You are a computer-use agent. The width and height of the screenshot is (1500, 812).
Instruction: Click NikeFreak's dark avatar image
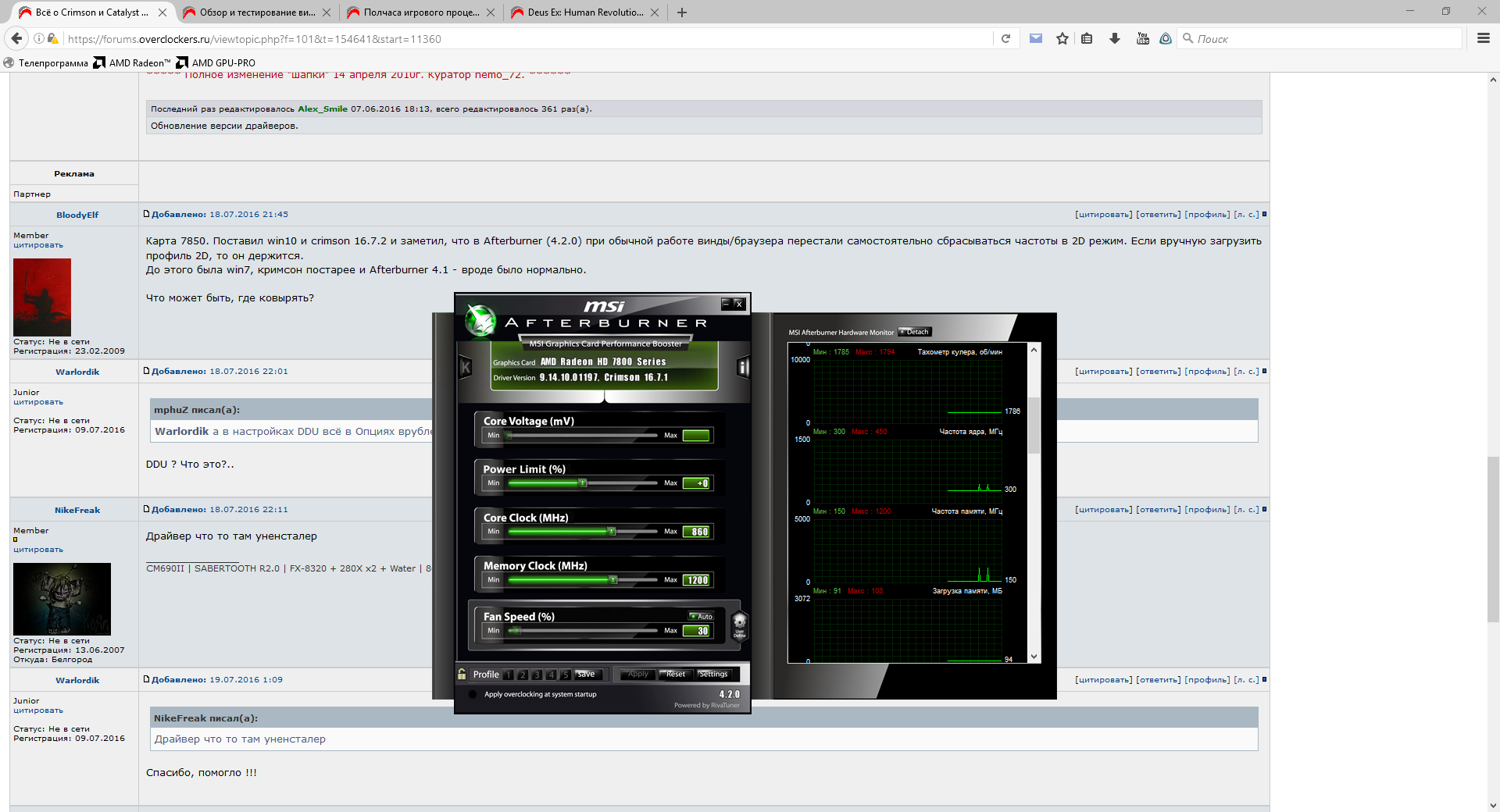pos(62,599)
